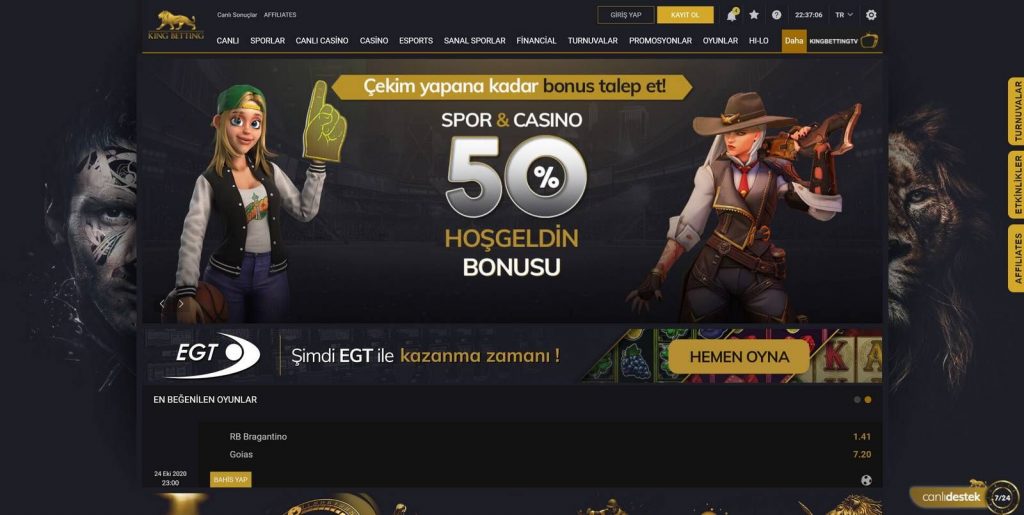Open the settings gear icon
The image size is (1024, 515).
tap(871, 14)
